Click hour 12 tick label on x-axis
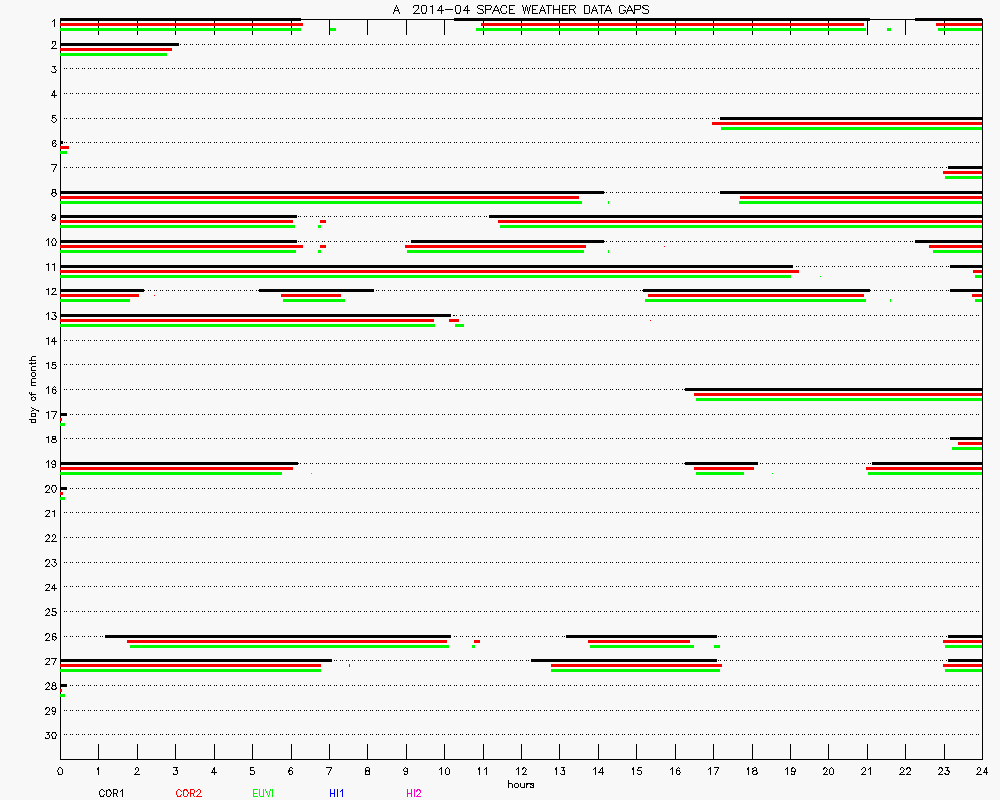The height and width of the screenshot is (800, 1000). 521,771
